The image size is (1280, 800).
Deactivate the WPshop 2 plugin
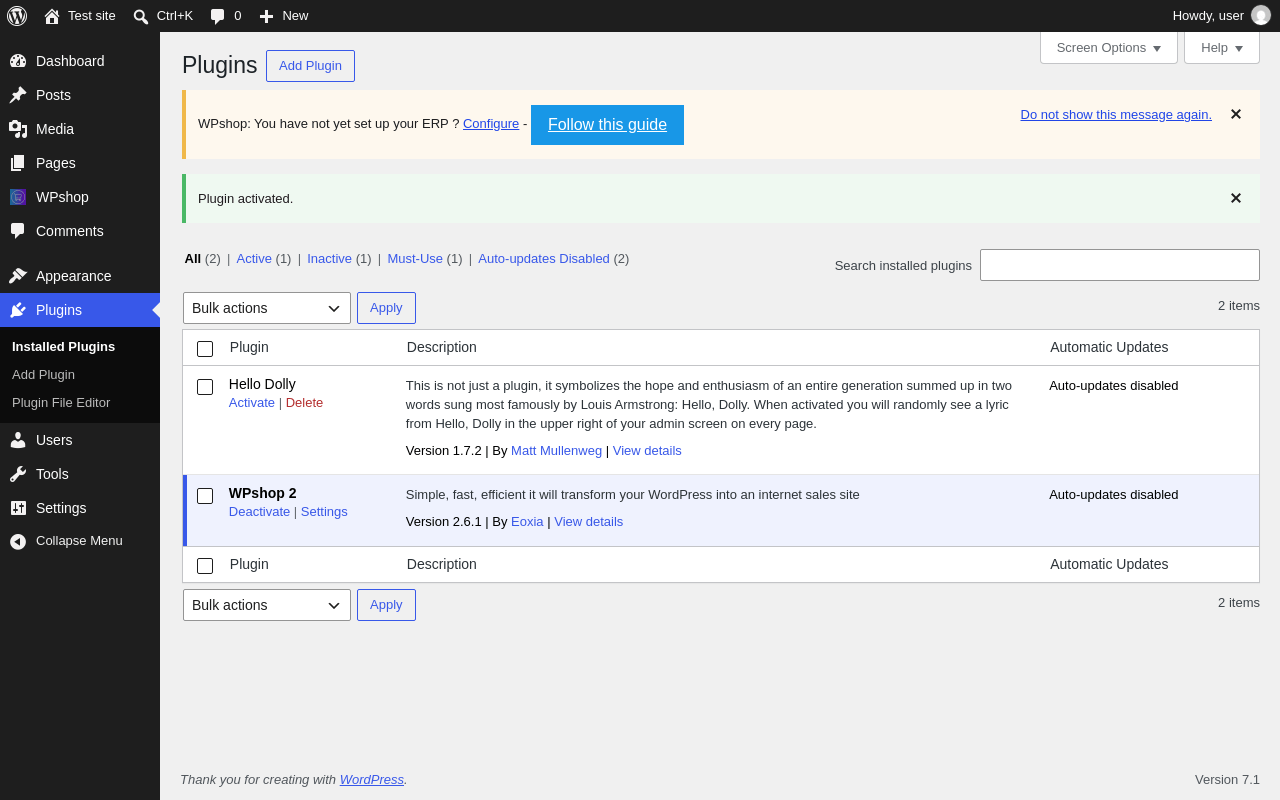(259, 512)
